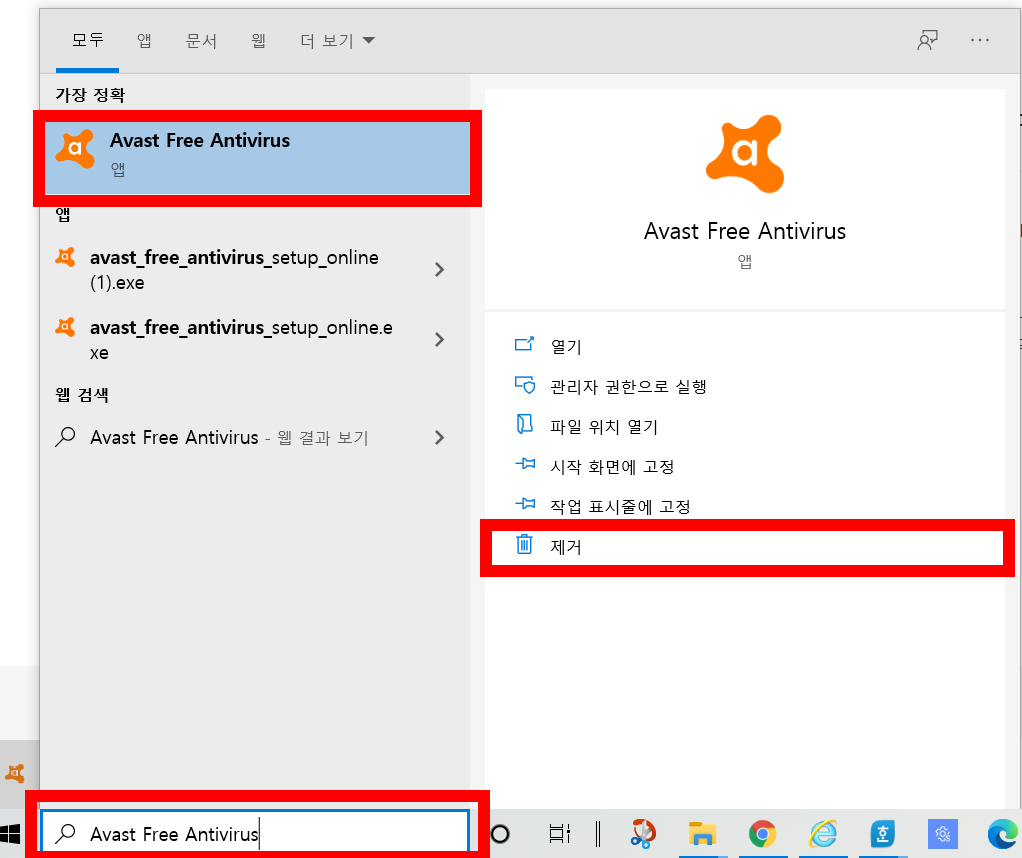Click the 열기 open icon
This screenshot has width=1022, height=858.
[524, 344]
